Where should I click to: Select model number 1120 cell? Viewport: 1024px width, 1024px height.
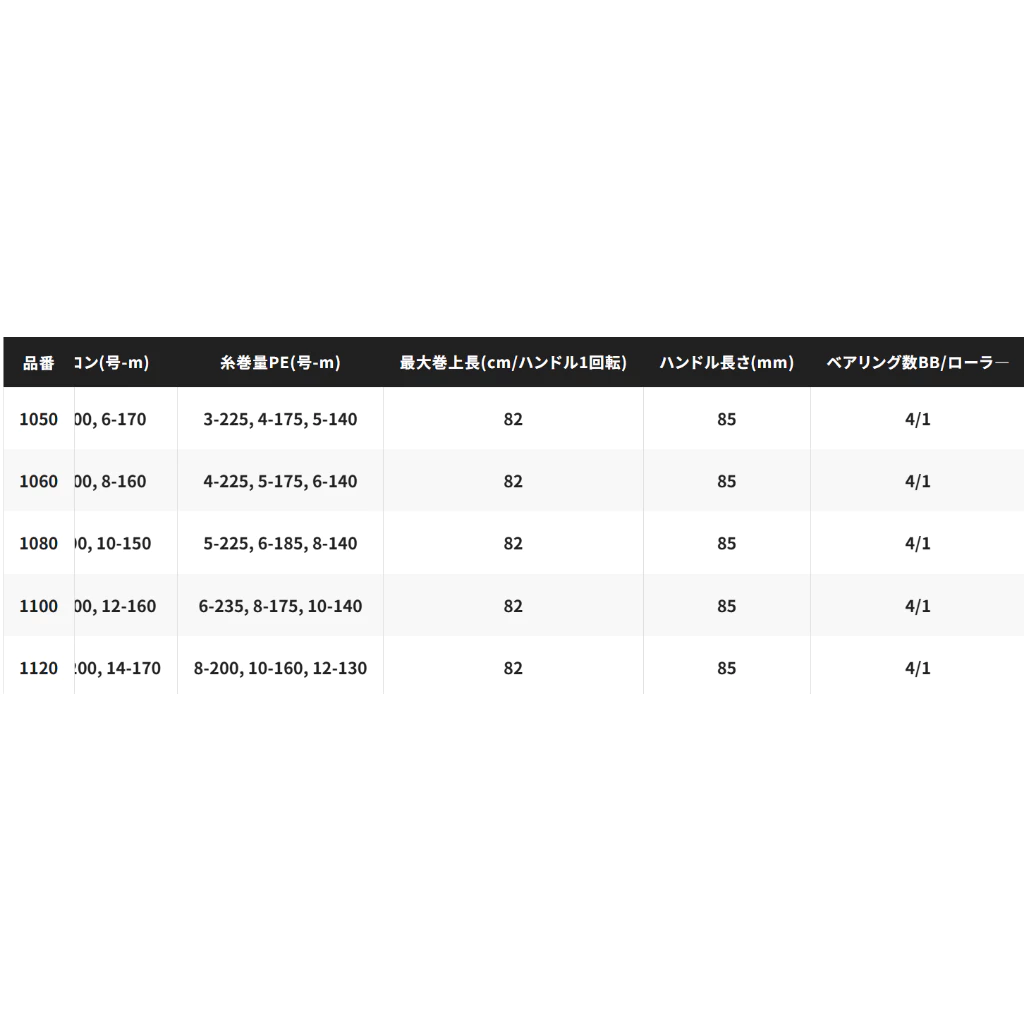coord(38,668)
